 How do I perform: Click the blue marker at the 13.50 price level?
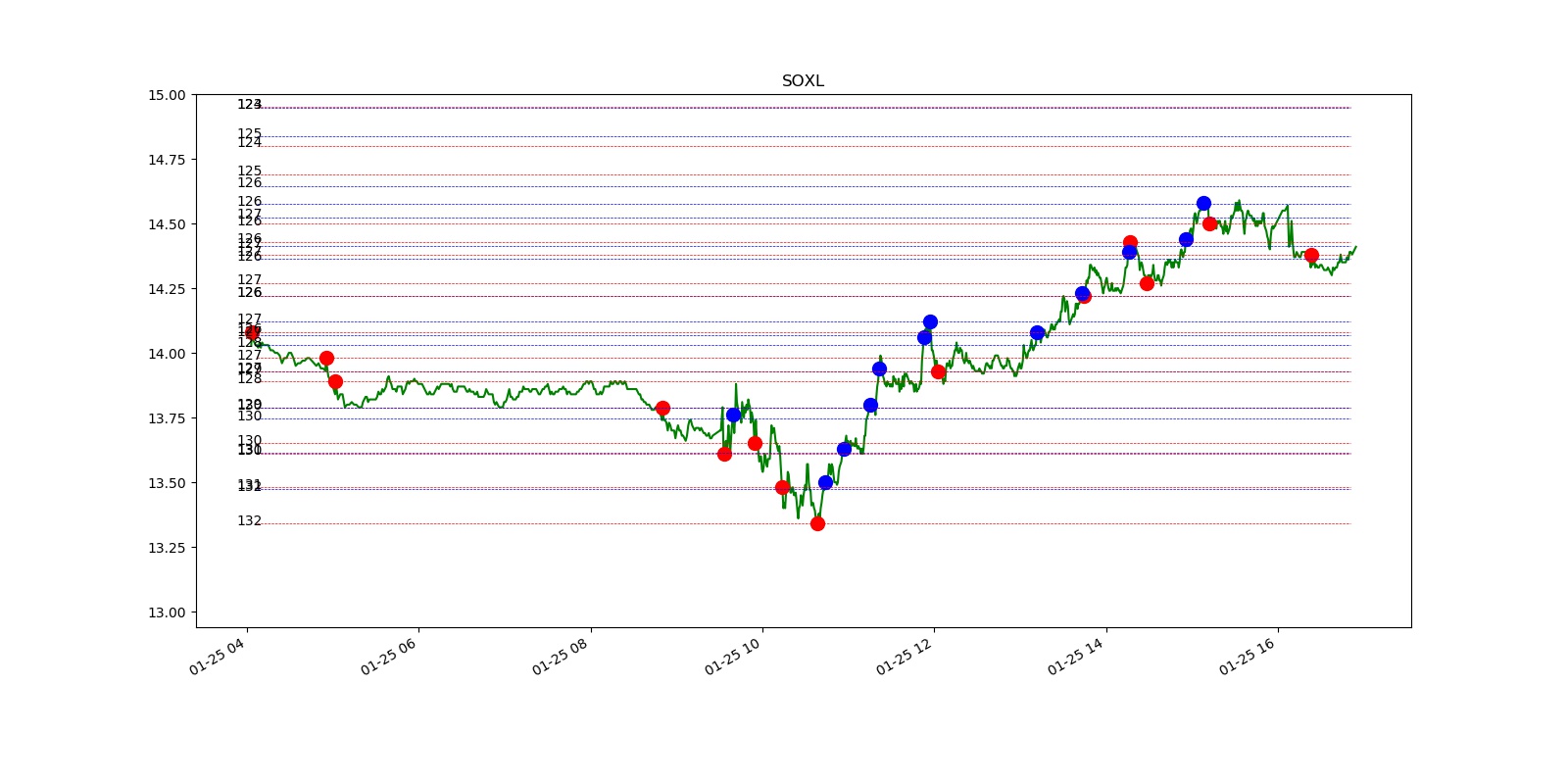point(825,482)
